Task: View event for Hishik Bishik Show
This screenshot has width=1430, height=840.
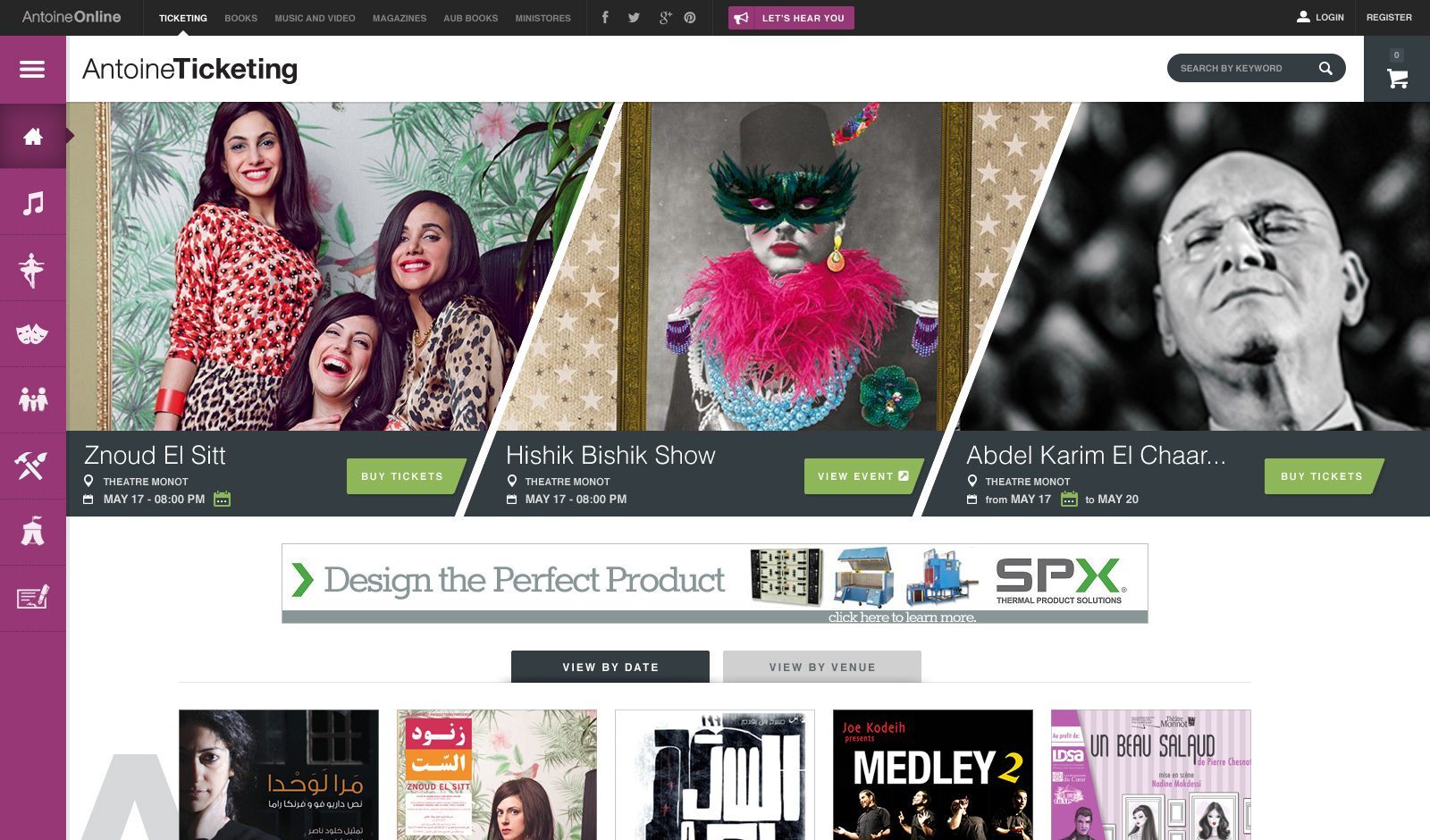Action: [x=863, y=476]
